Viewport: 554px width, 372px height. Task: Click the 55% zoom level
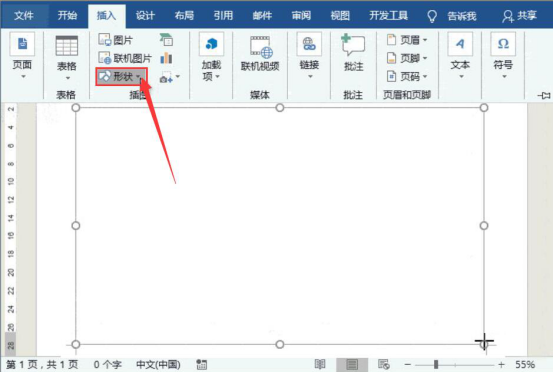(525, 365)
